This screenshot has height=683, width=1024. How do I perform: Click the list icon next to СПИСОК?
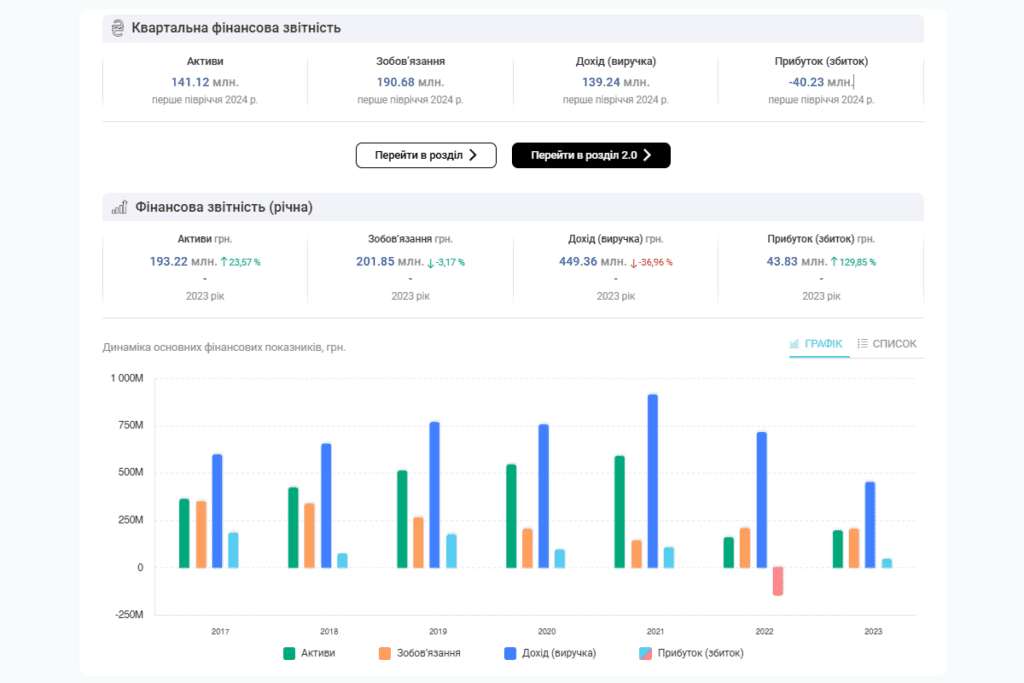click(862, 343)
